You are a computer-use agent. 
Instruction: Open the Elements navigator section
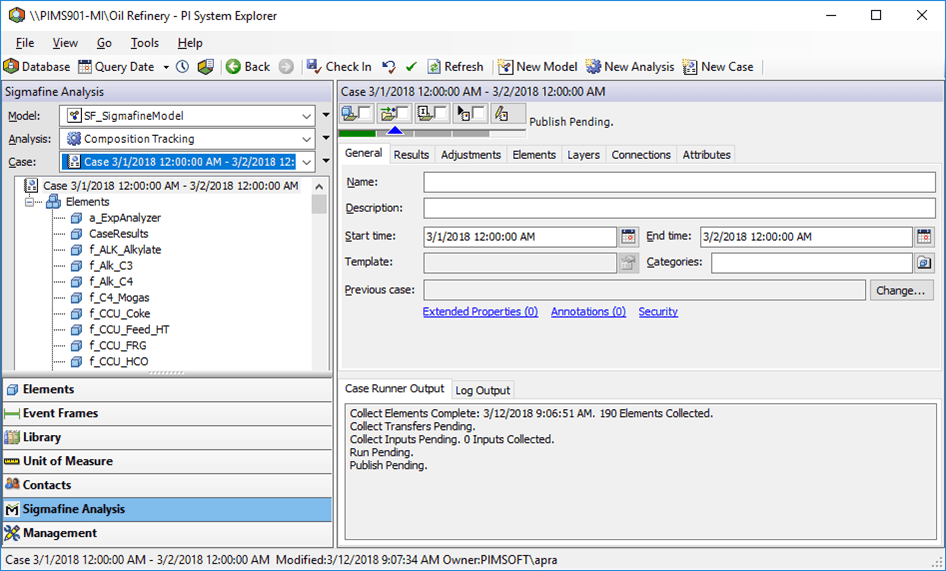167,389
